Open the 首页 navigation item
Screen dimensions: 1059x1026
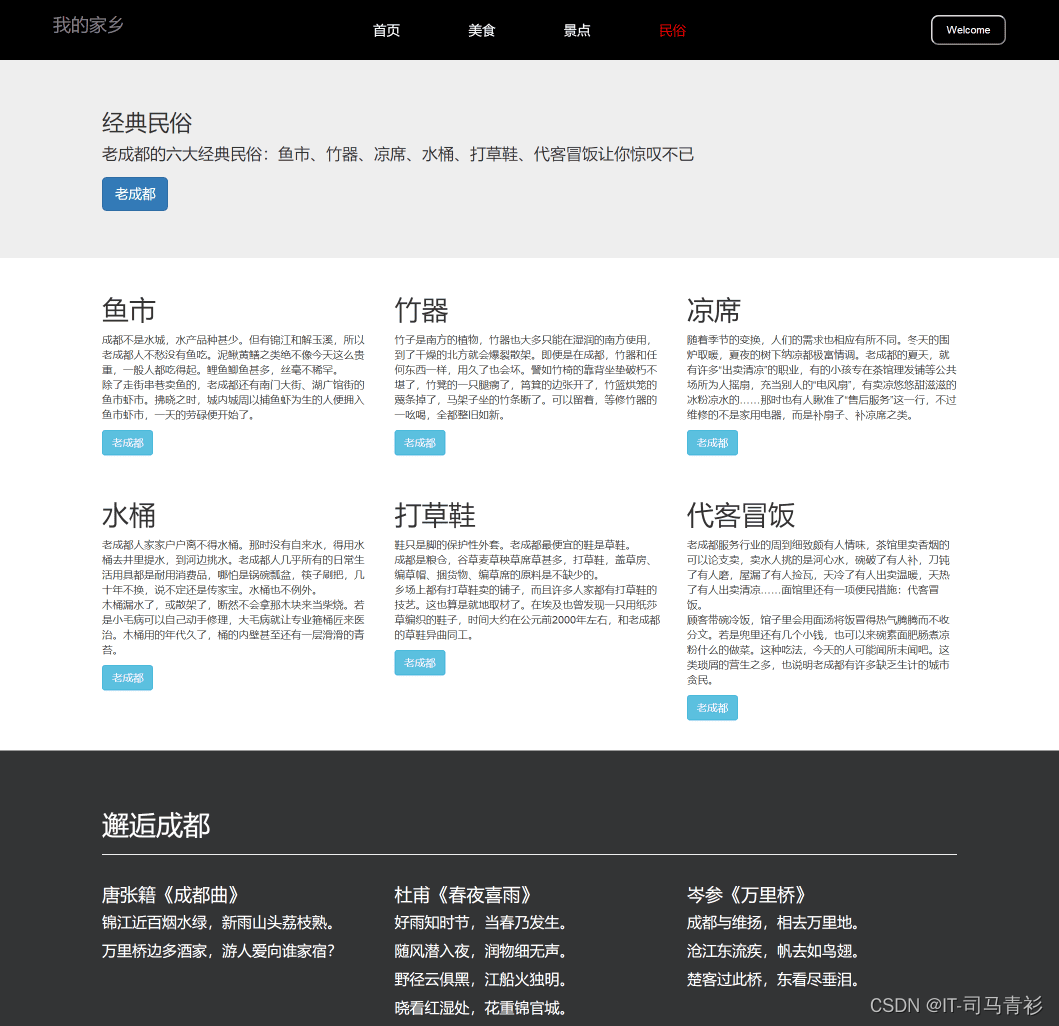coord(386,30)
